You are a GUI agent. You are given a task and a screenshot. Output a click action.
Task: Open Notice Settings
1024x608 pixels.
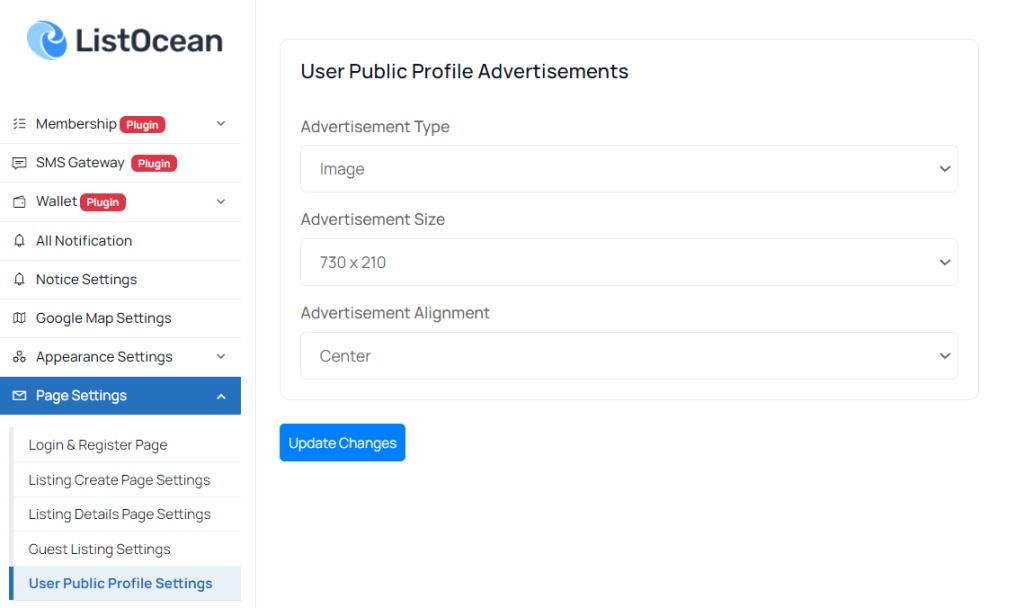(120, 280)
